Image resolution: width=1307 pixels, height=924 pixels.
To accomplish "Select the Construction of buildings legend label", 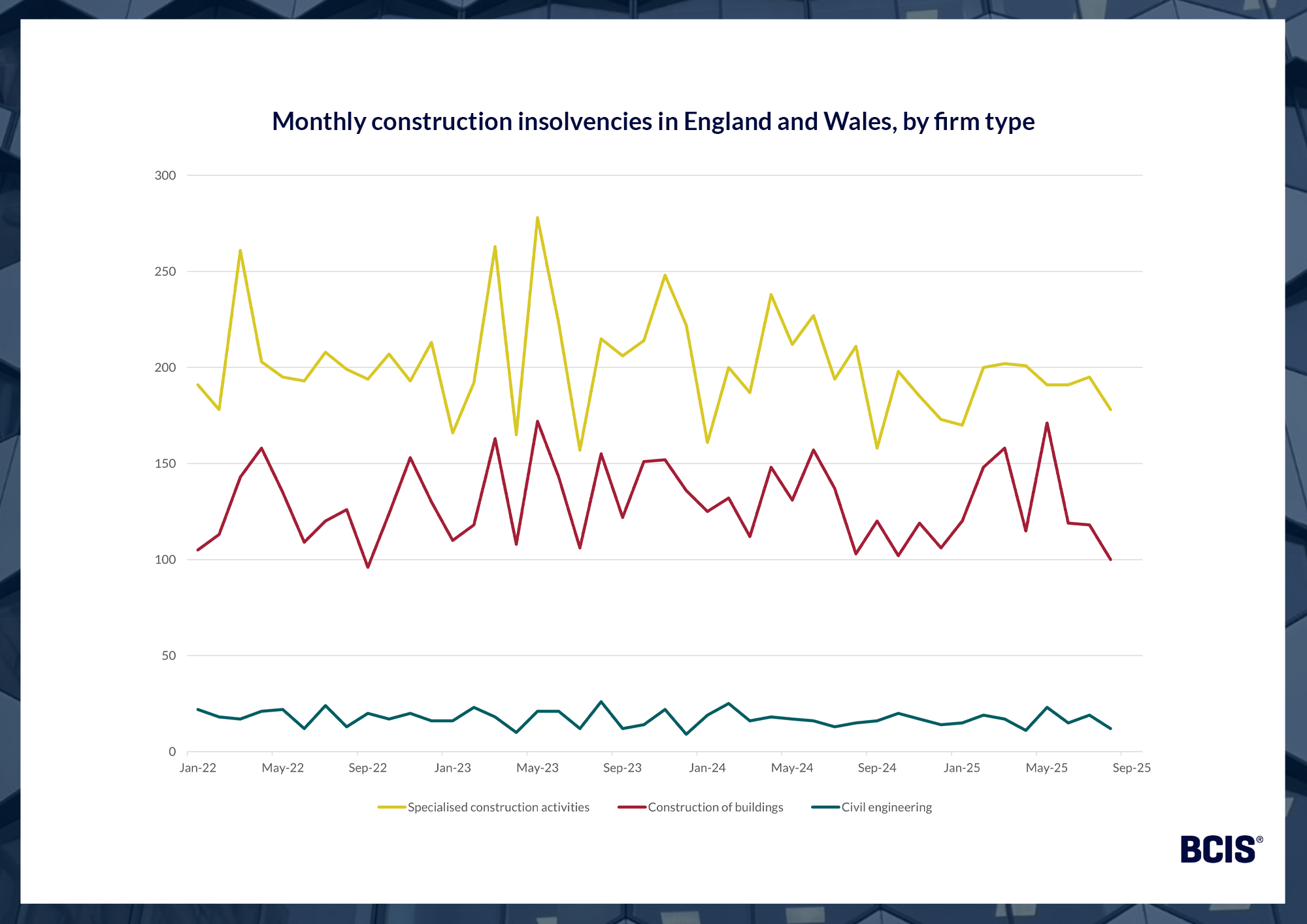I will pos(715,807).
